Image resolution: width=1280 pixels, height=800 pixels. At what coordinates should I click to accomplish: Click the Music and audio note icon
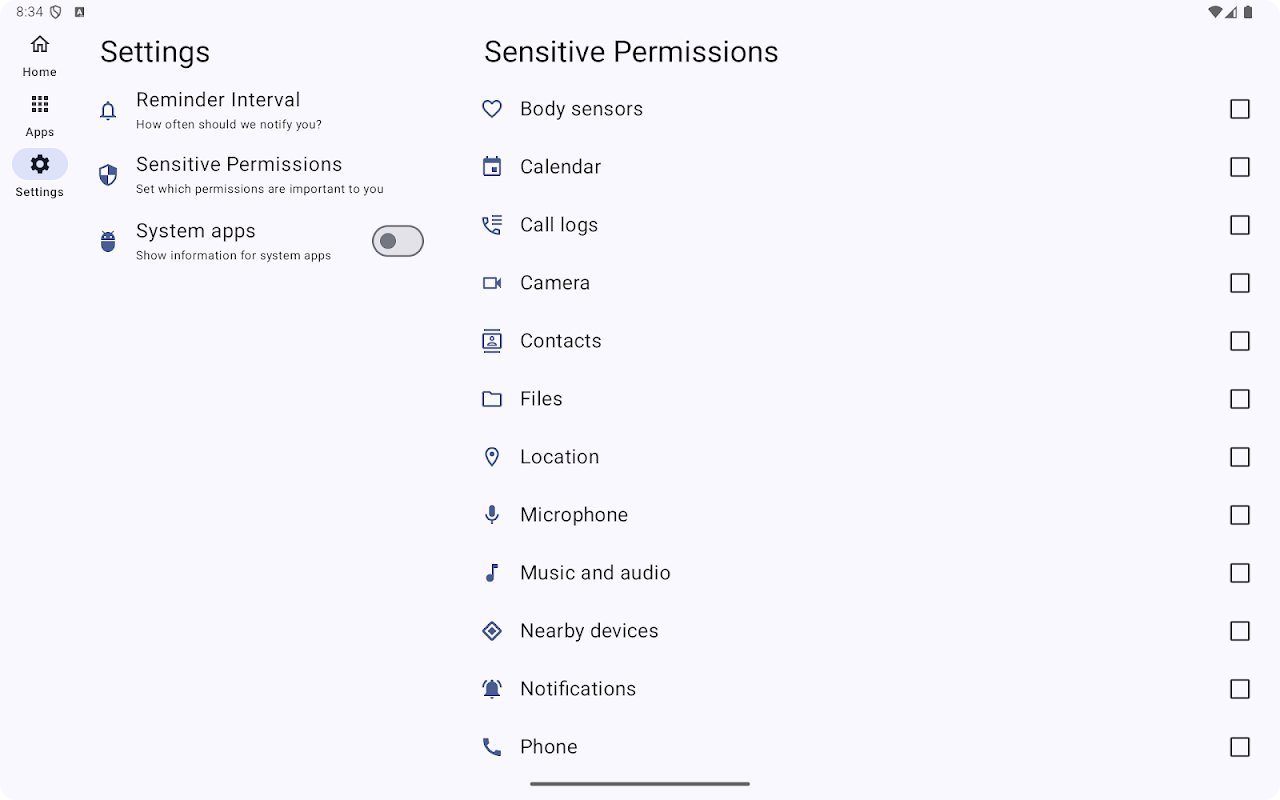click(492, 573)
